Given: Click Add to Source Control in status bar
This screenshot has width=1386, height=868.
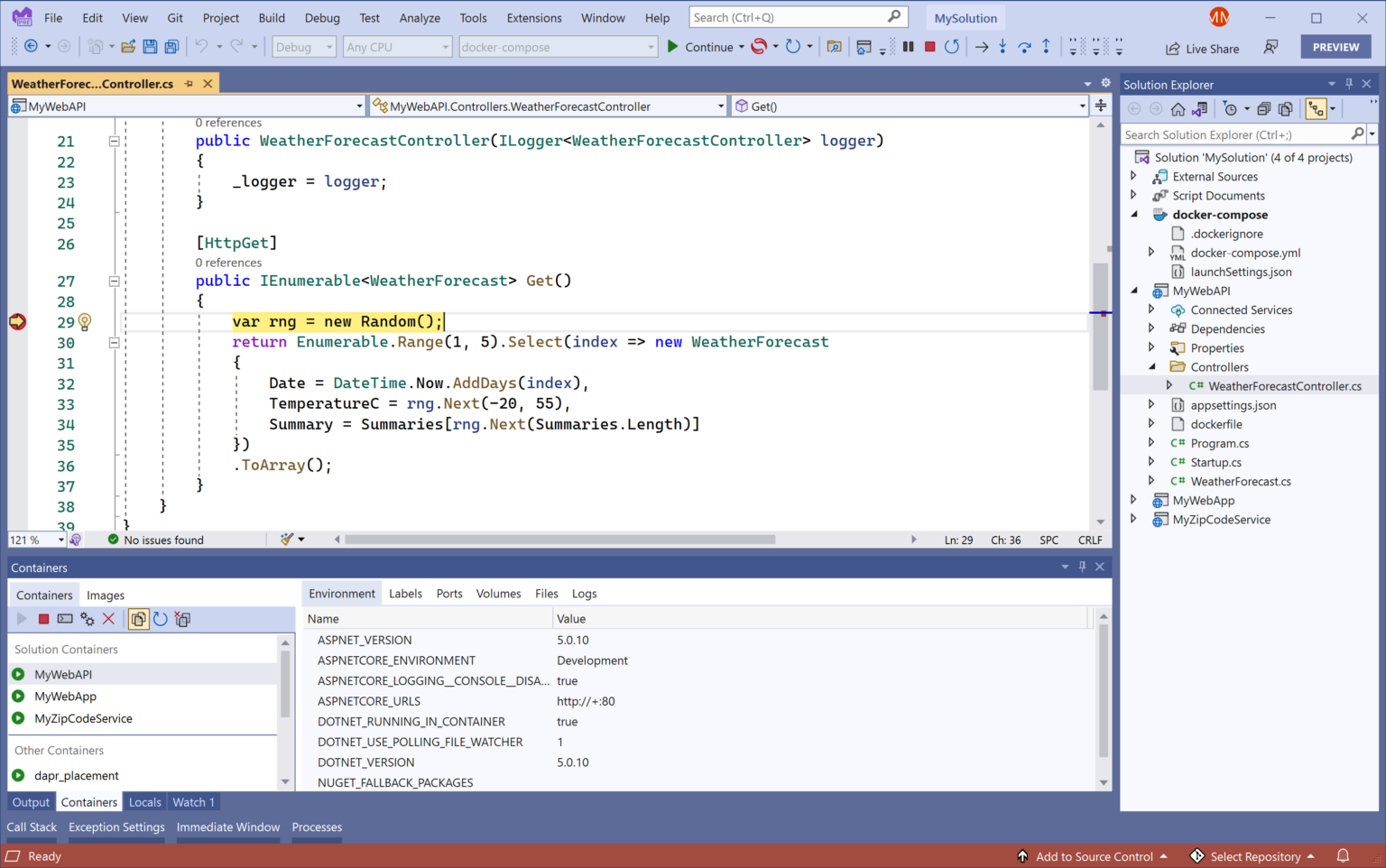Looking at the screenshot, I should 1093,855.
